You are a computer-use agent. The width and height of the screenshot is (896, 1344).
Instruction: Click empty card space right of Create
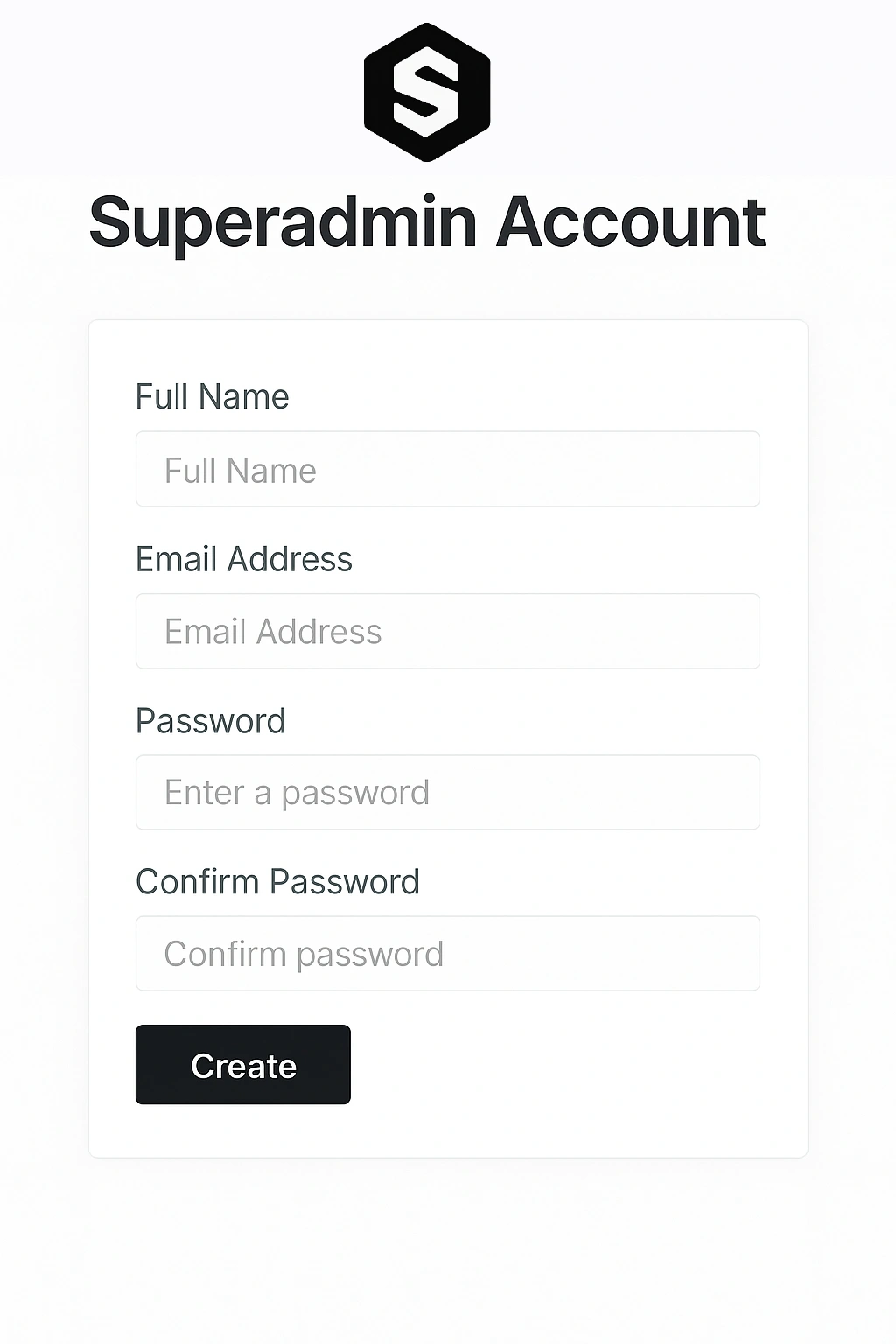coord(569,1064)
